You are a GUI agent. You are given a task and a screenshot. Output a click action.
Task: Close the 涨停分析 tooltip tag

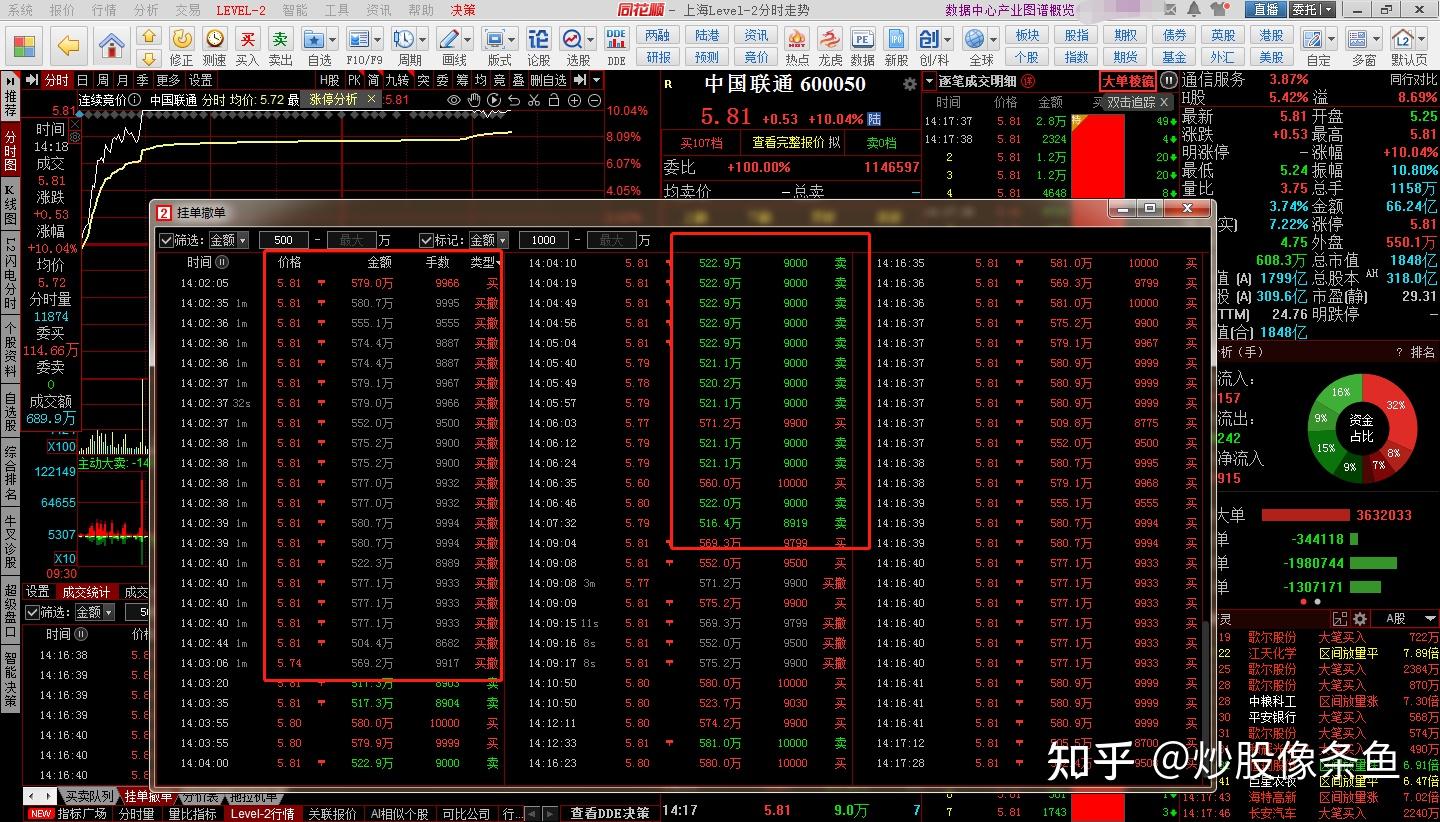coord(371,99)
